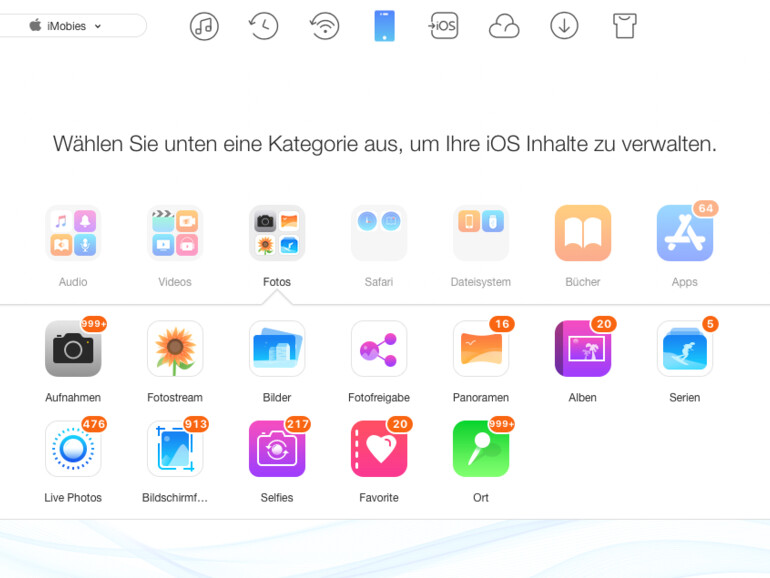Open the Alben albums icon
Viewport: 770px width, 578px height.
point(583,349)
